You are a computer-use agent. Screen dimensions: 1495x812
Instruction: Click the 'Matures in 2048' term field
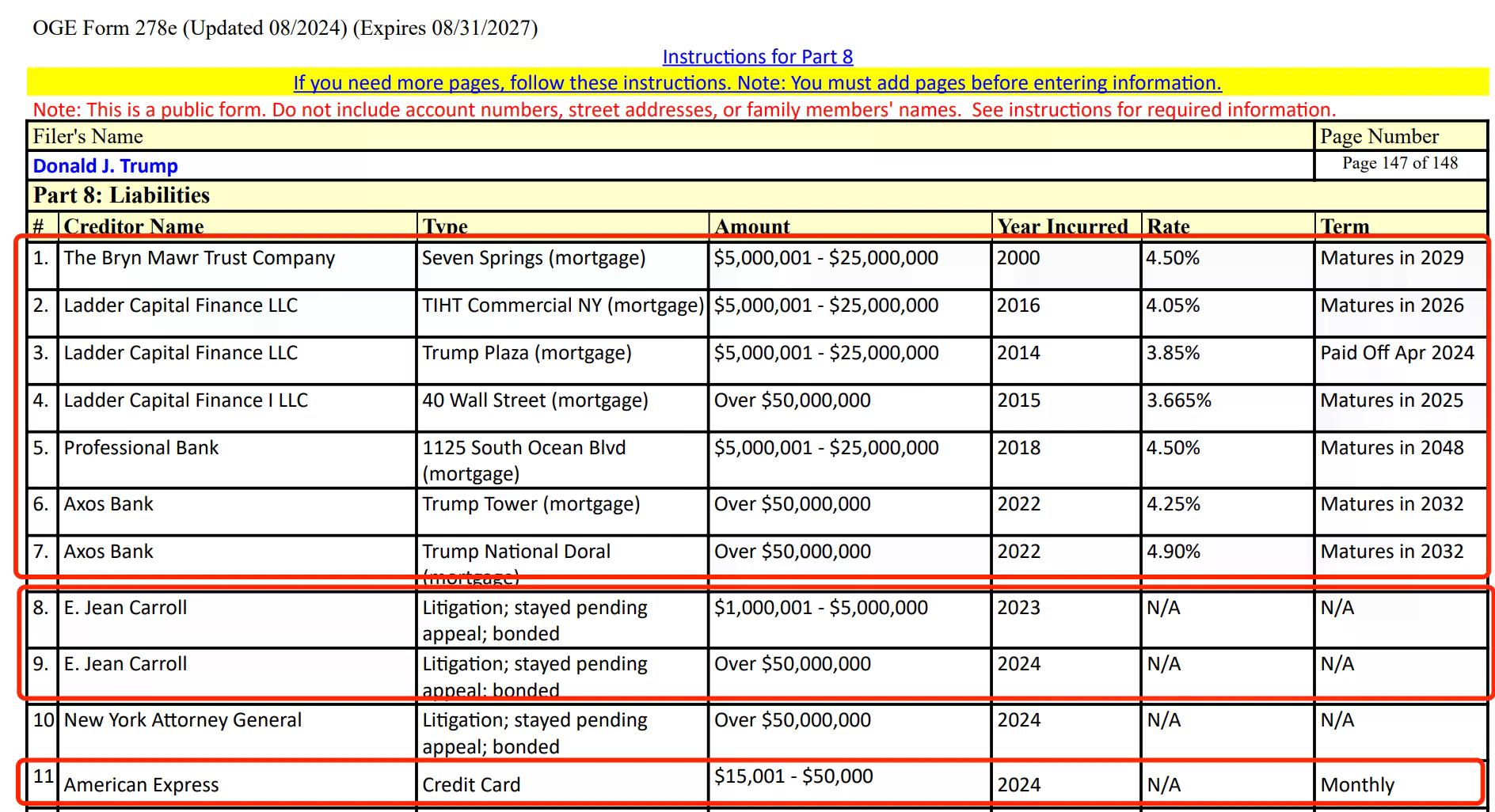coord(1391,449)
